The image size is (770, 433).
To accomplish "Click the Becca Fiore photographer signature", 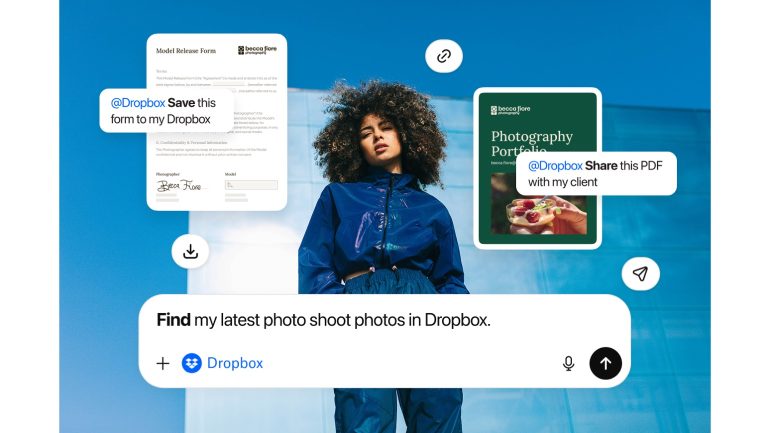I will click(179, 185).
